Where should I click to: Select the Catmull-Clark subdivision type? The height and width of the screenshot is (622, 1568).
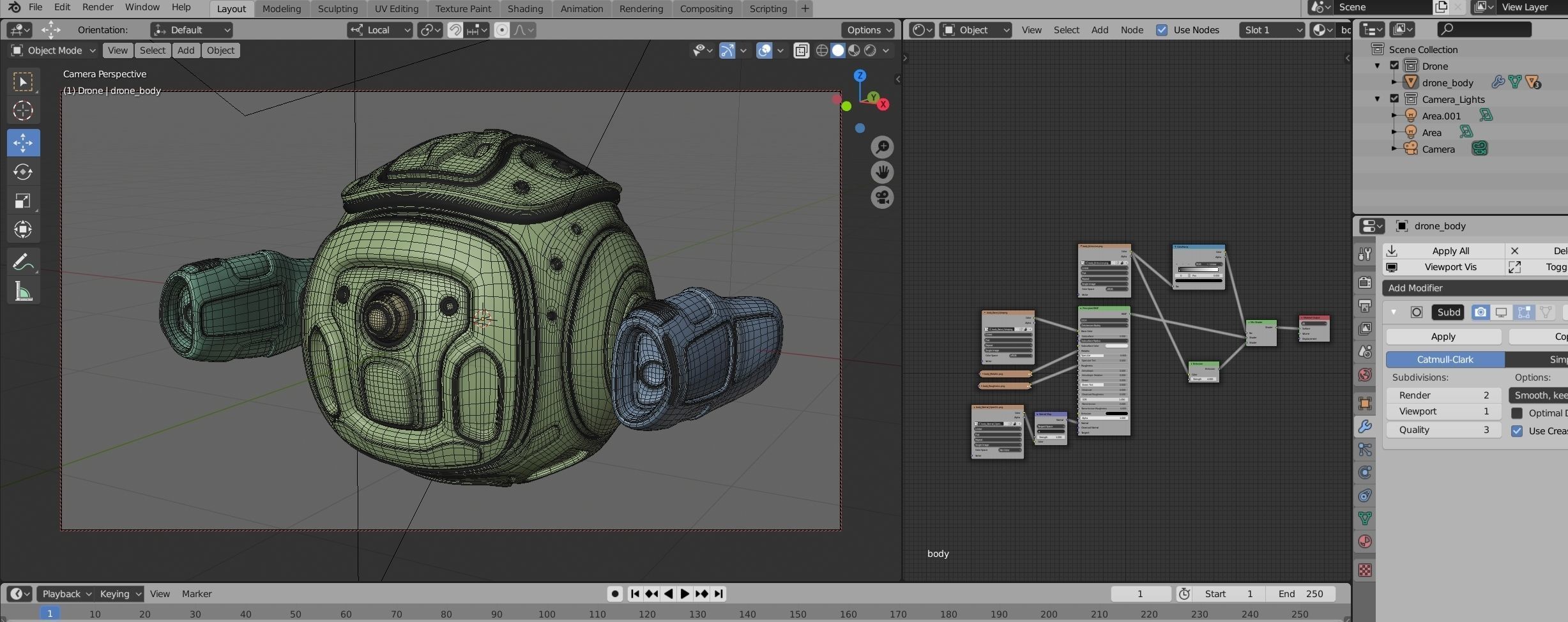[x=1445, y=360]
